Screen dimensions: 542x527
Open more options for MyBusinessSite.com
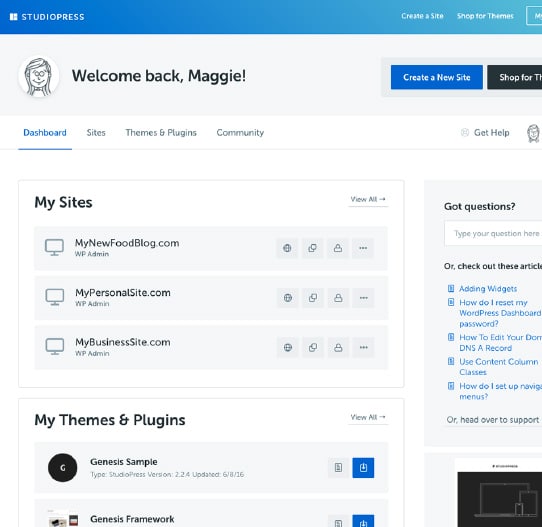[364, 347]
